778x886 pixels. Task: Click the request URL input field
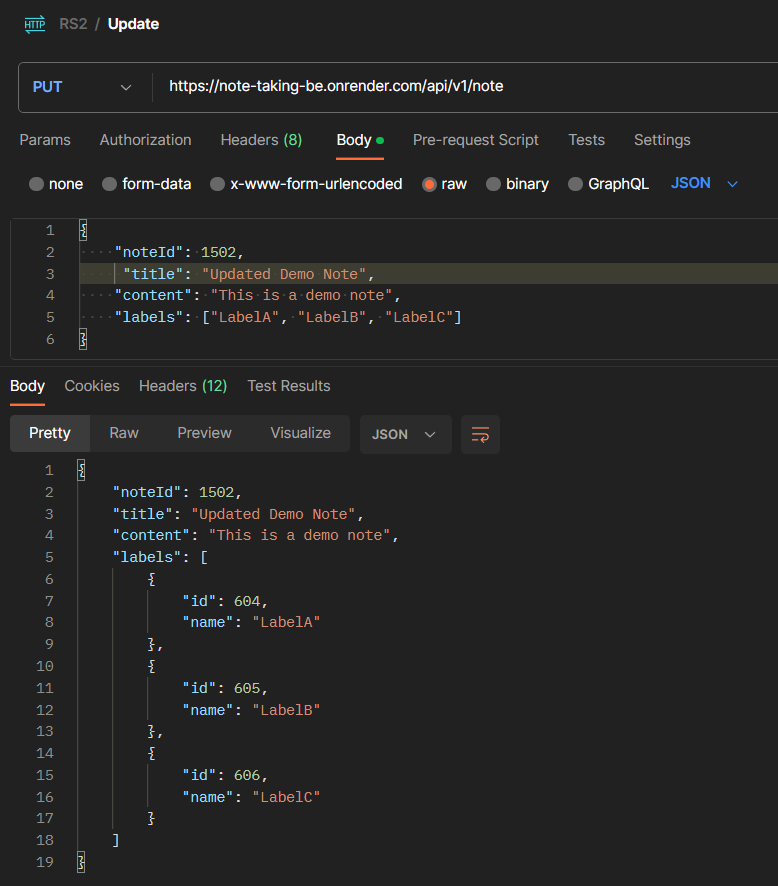coord(400,86)
